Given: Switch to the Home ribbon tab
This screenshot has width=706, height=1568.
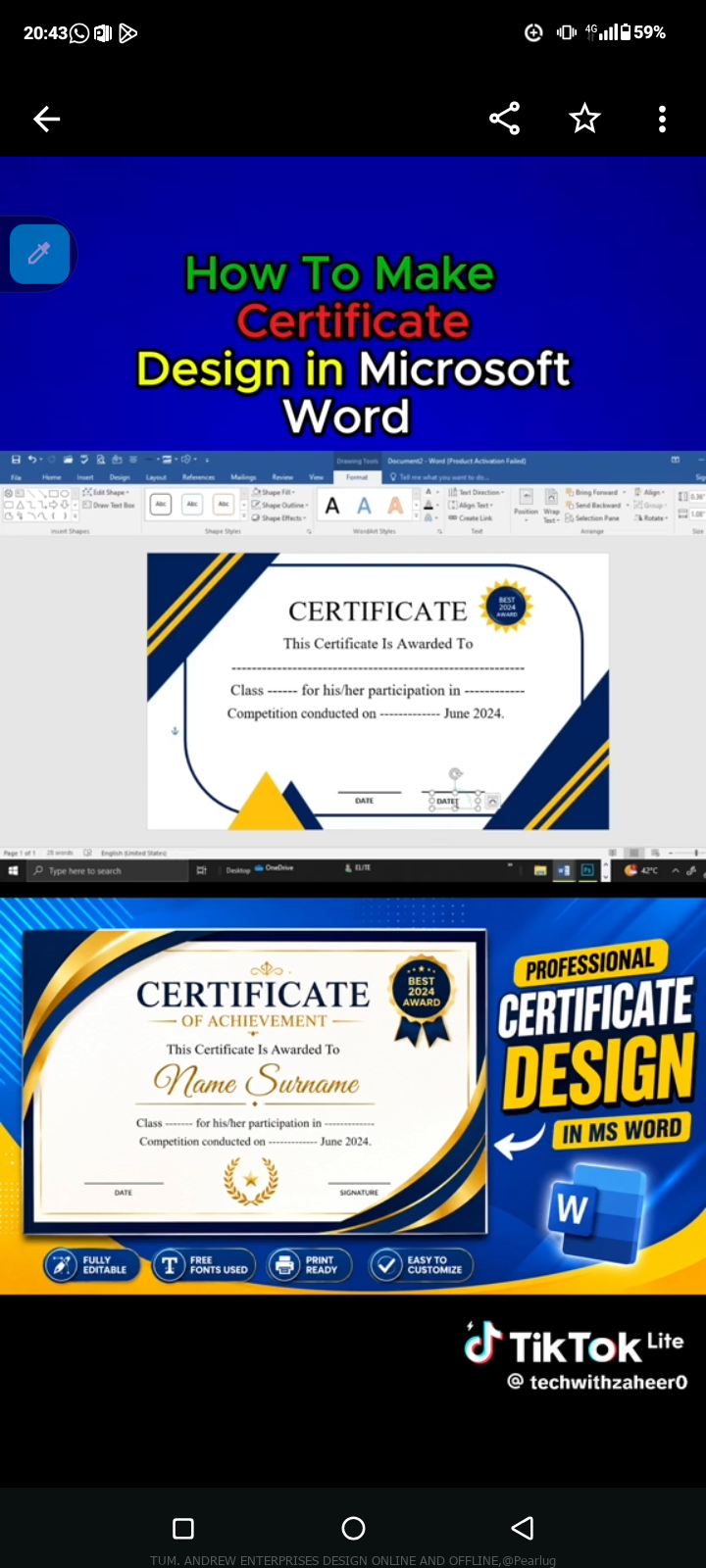Looking at the screenshot, I should 51,477.
